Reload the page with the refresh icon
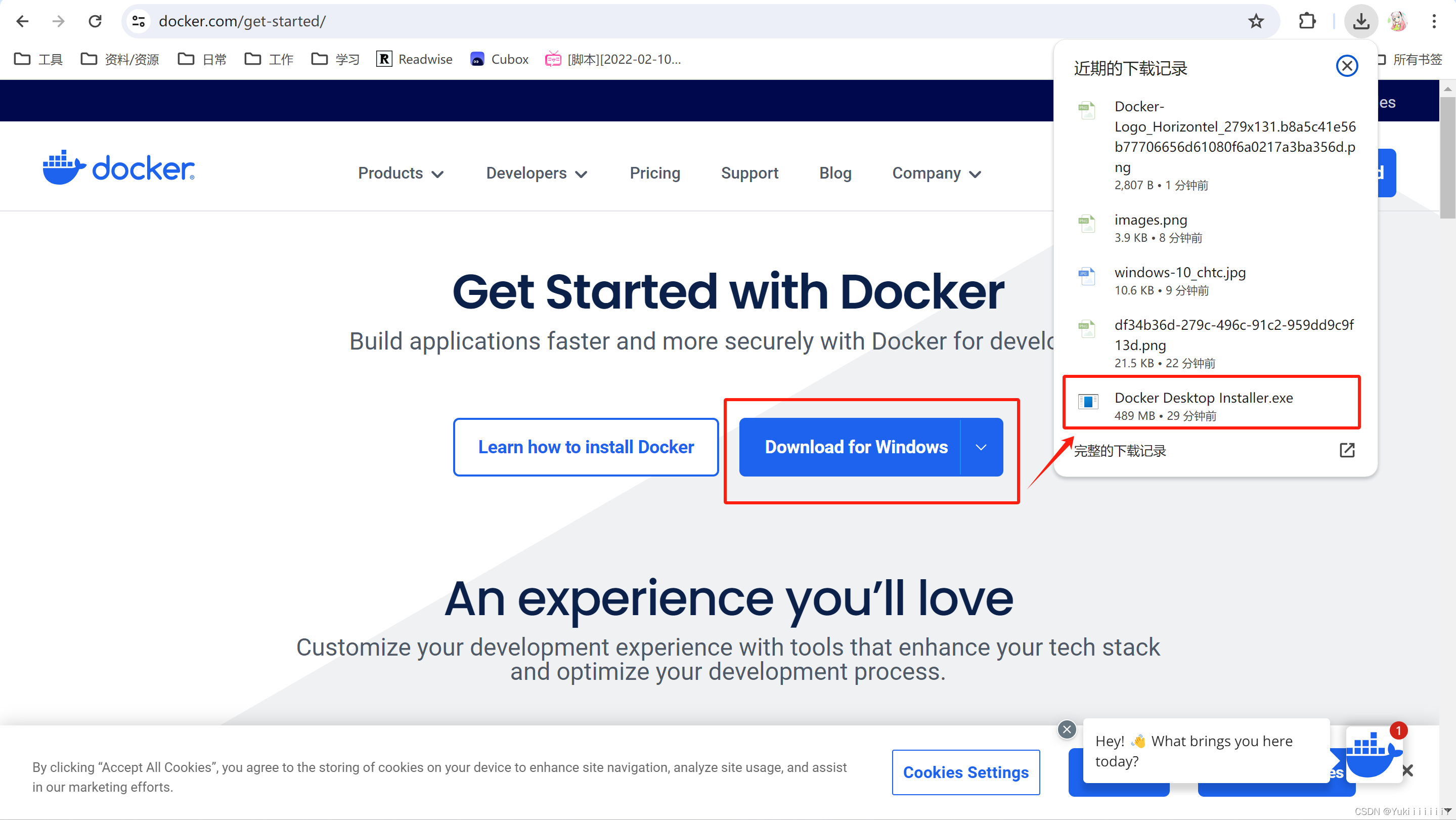This screenshot has width=1456, height=820. point(95,21)
